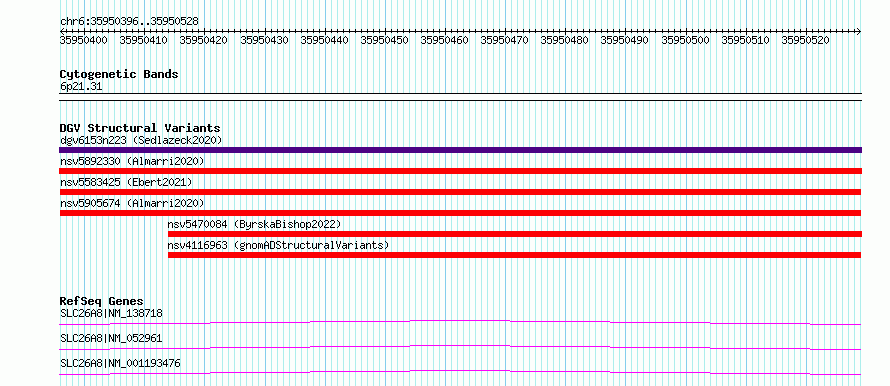Open the Cytogenetic Bands track title
The width and height of the screenshot is (890, 386).
coord(119,74)
